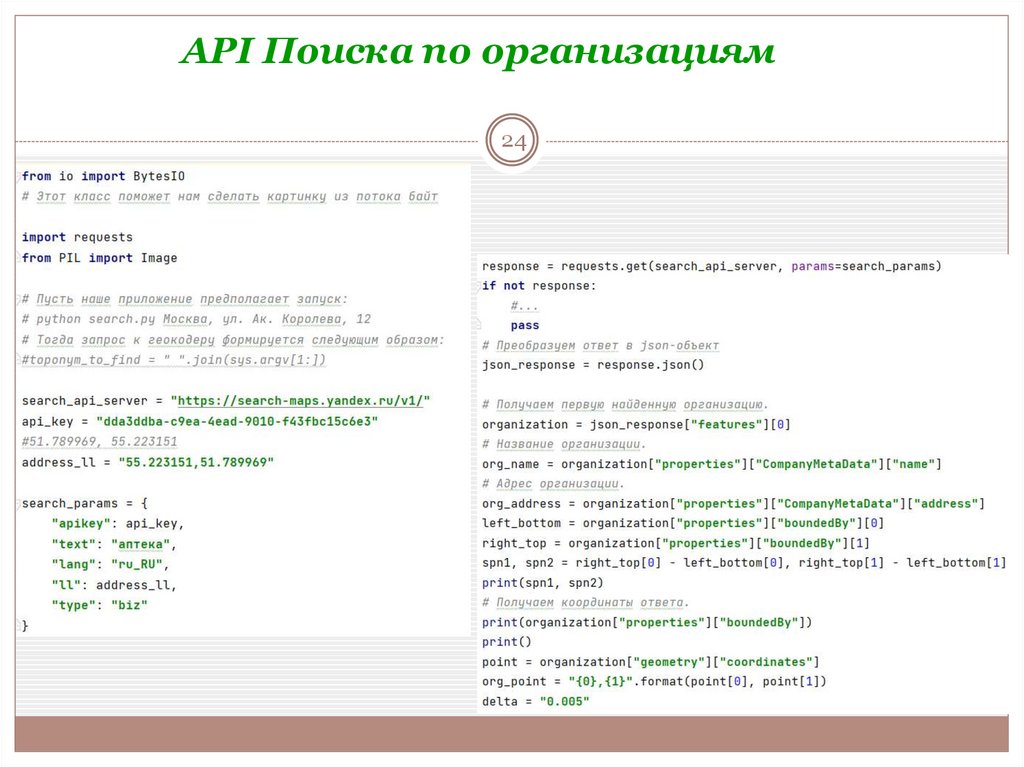
Task: Click the point = organization["geometry"] line
Action: (x=651, y=662)
